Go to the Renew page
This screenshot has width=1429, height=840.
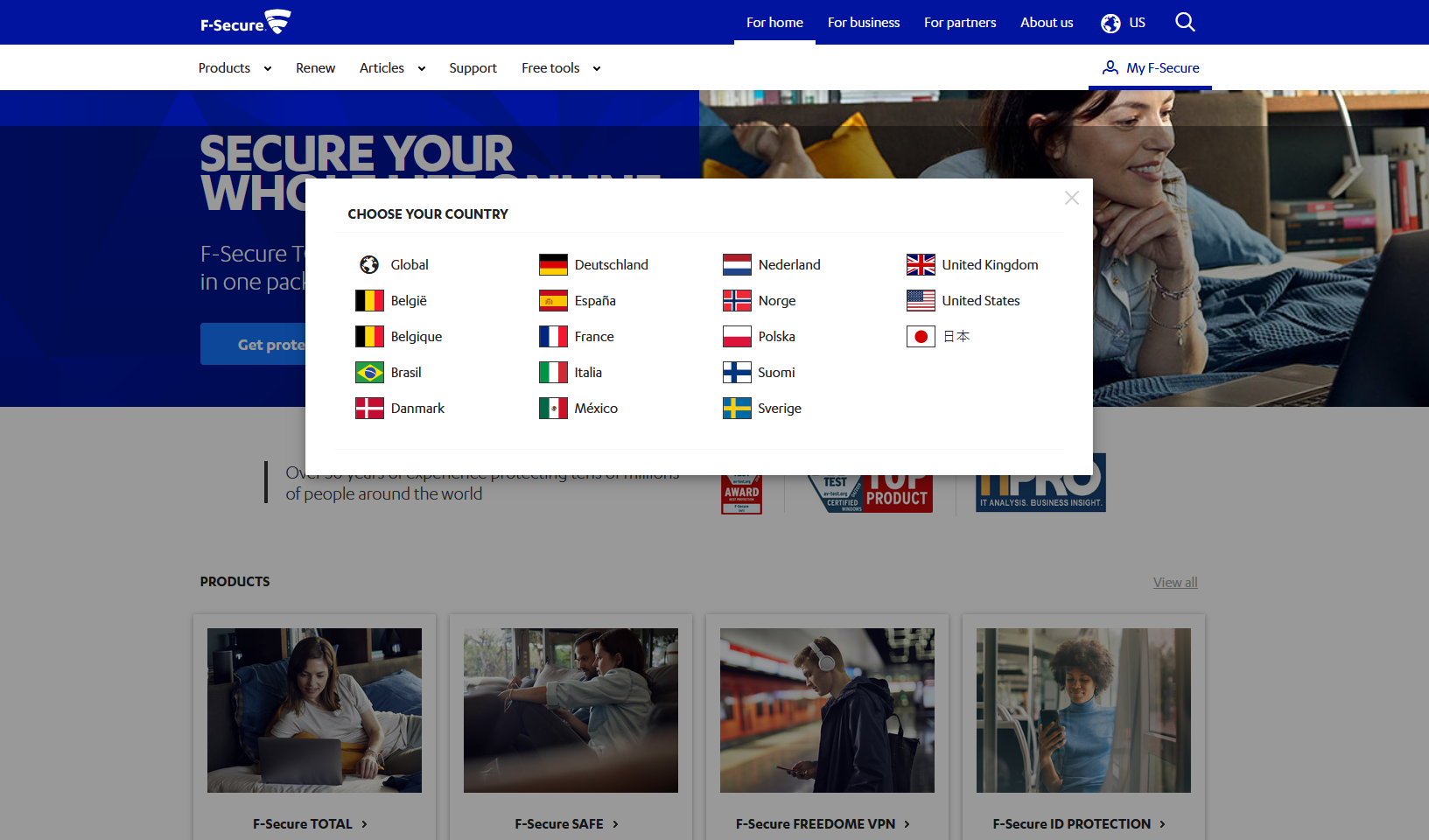[x=315, y=68]
